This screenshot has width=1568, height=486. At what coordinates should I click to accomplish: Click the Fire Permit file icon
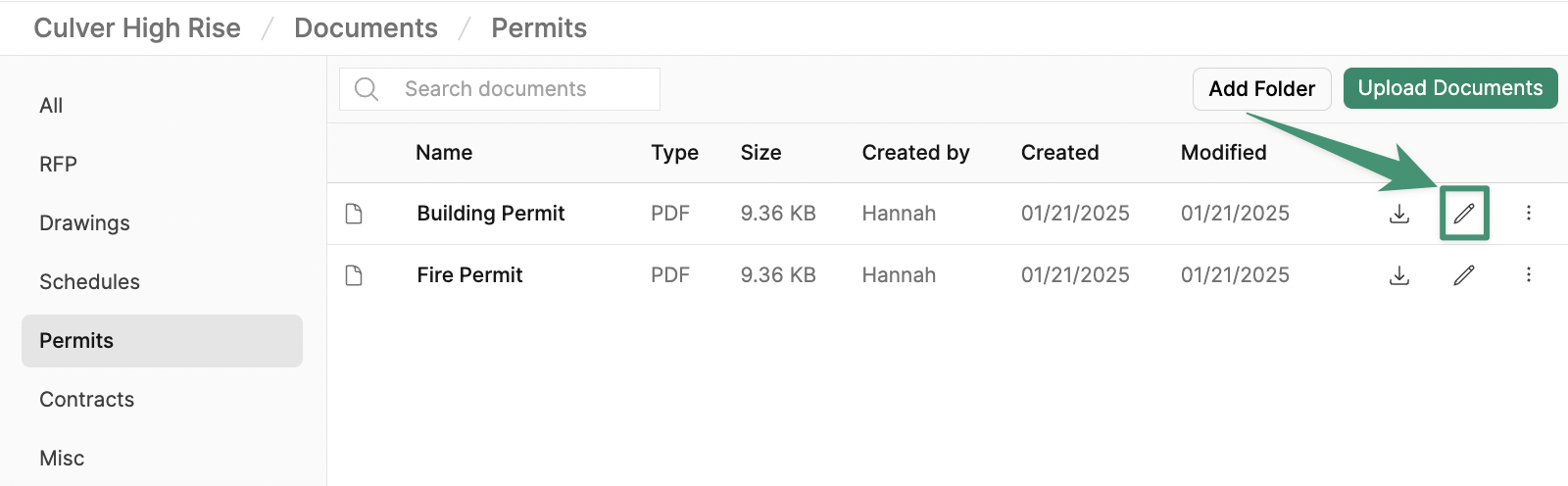click(x=354, y=275)
